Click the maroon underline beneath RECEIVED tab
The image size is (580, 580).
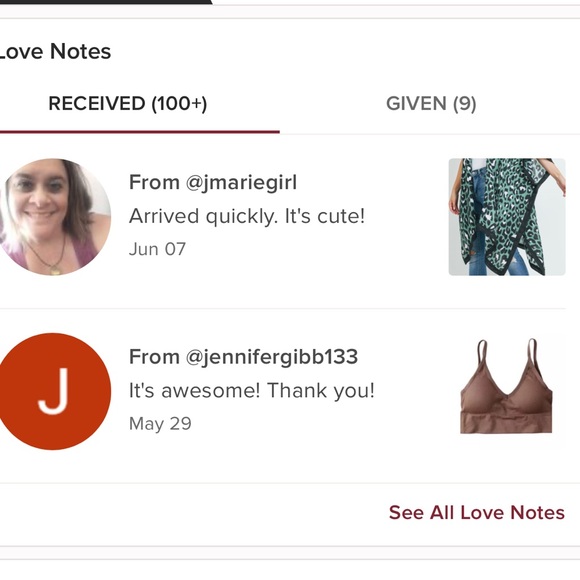[x=139, y=132]
